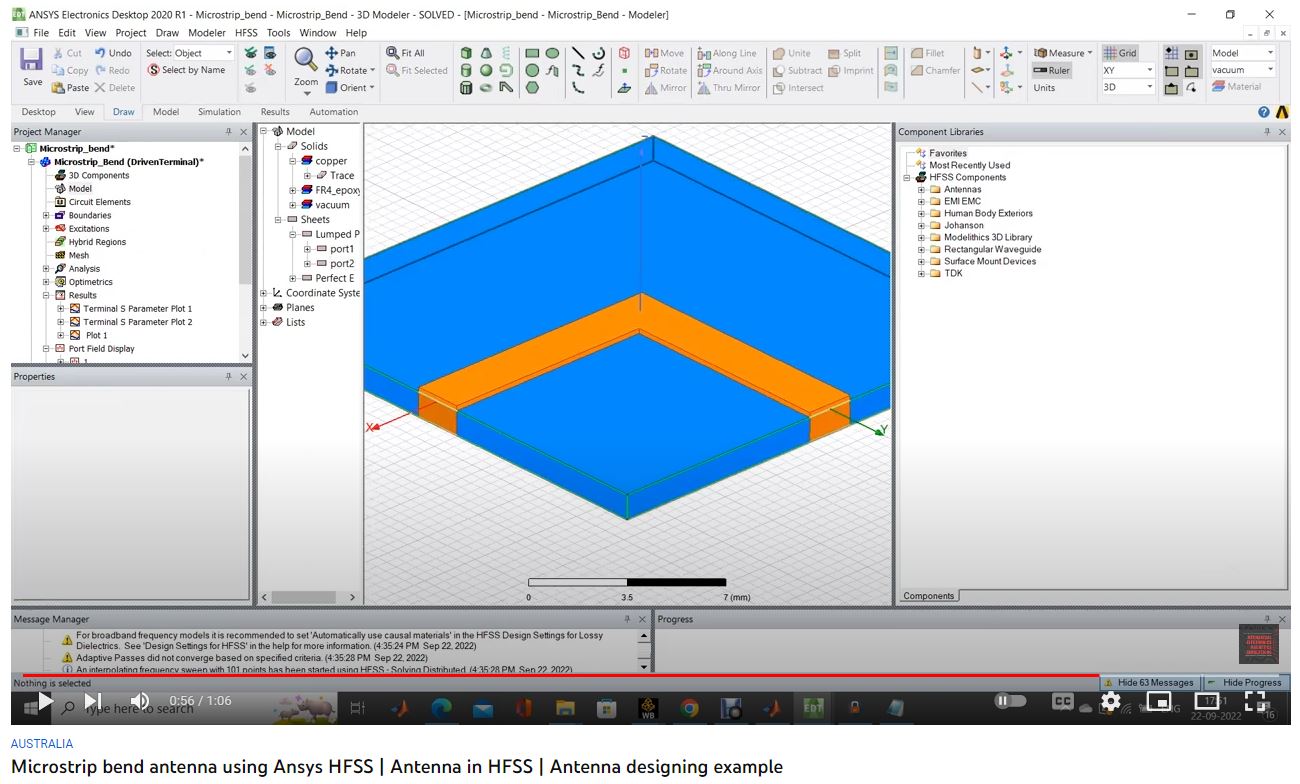Open the Project menu
1300x784 pixels.
tap(131, 33)
